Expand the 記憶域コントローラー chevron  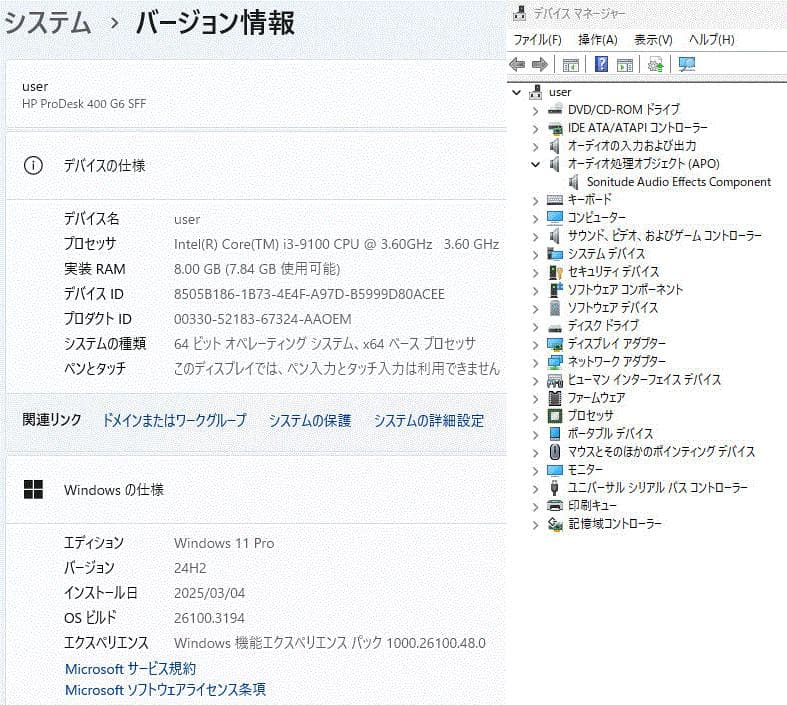click(x=536, y=525)
